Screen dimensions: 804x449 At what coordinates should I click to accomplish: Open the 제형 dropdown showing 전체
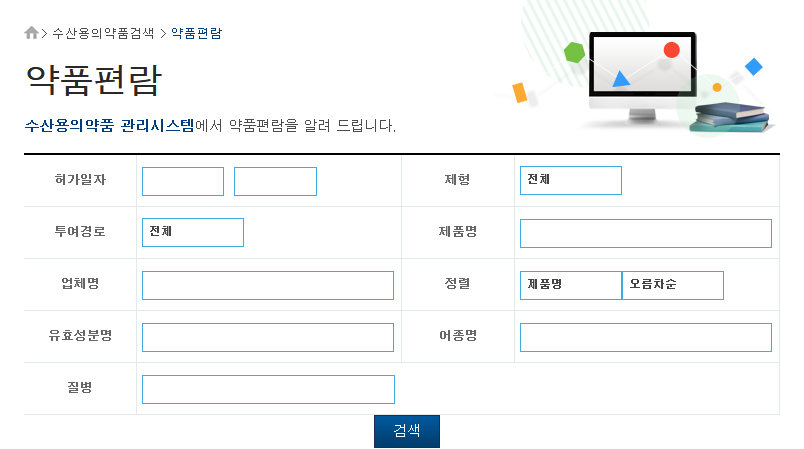(571, 180)
